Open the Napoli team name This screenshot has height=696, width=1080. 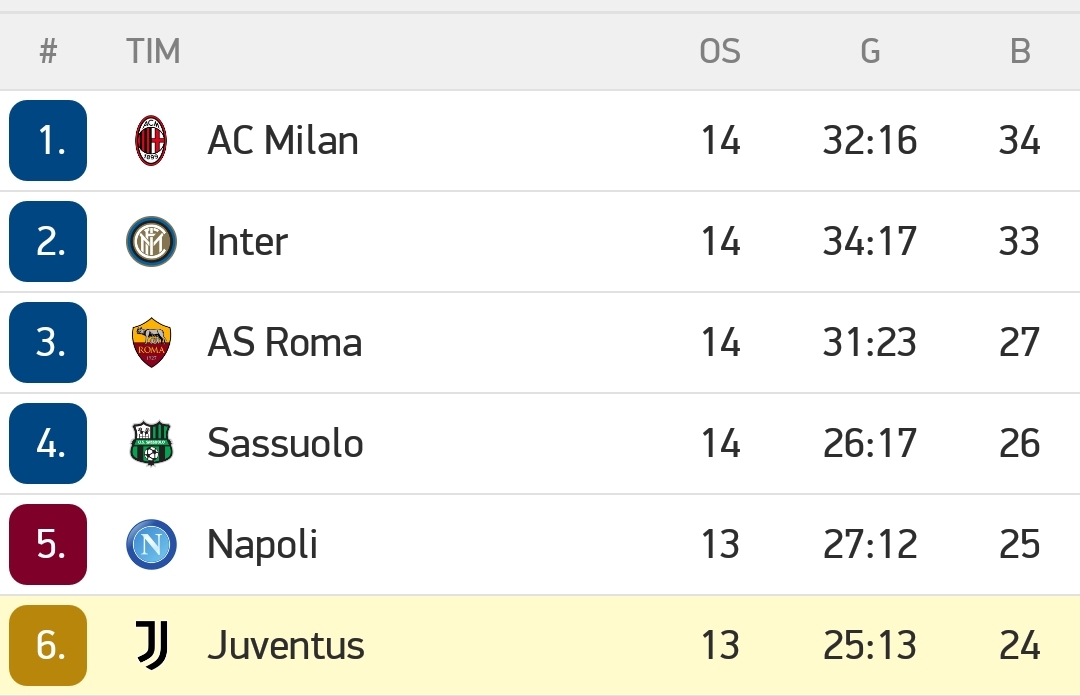click(x=262, y=544)
